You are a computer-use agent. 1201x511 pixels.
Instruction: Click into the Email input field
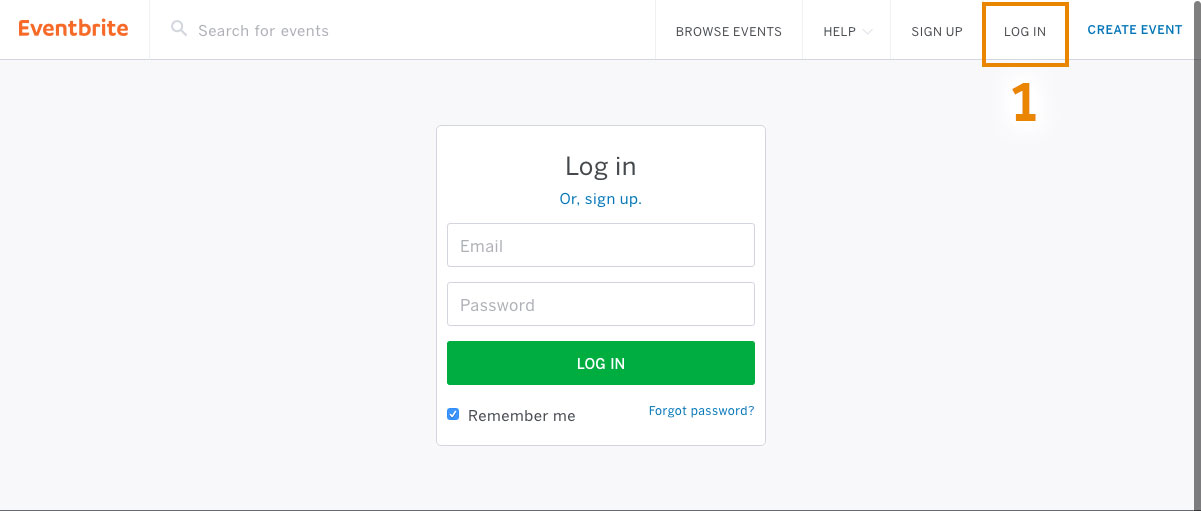click(600, 245)
